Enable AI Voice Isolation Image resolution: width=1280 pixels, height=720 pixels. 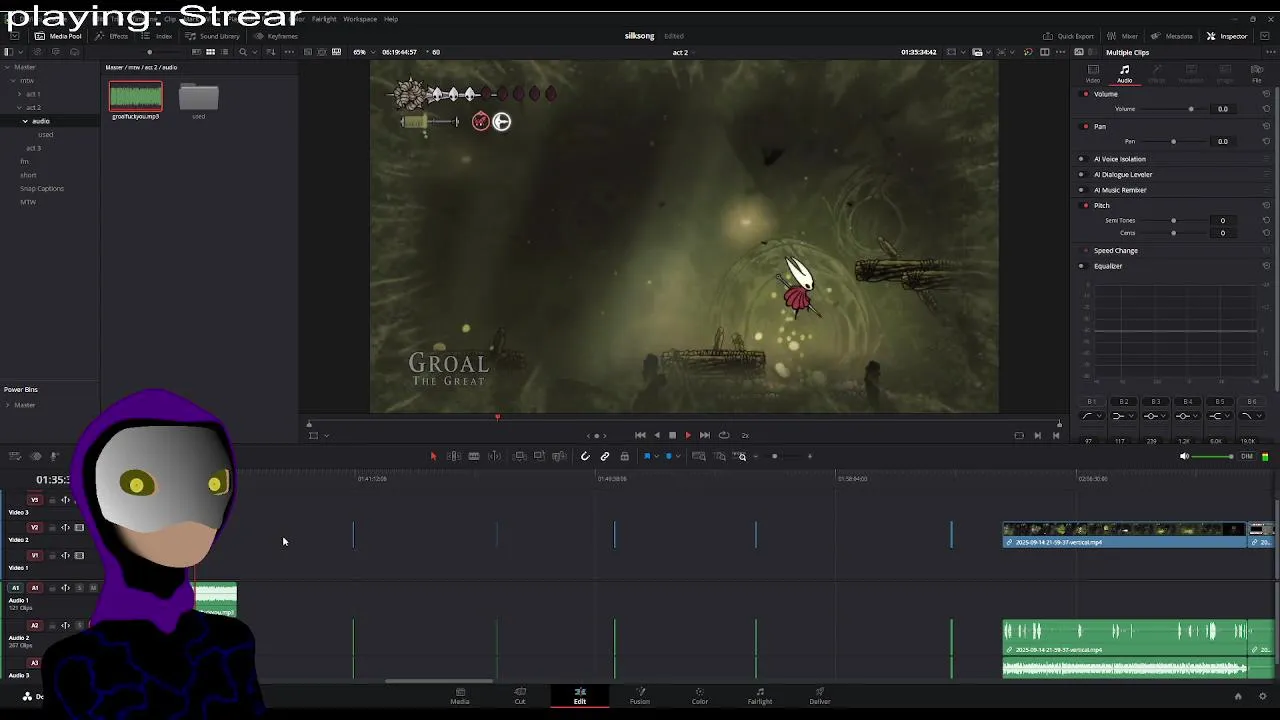click(x=1081, y=159)
